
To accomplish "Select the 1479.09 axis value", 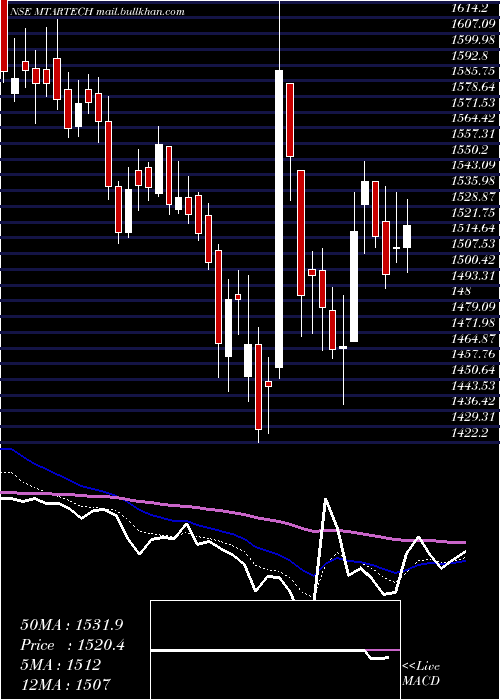I will point(473,307).
